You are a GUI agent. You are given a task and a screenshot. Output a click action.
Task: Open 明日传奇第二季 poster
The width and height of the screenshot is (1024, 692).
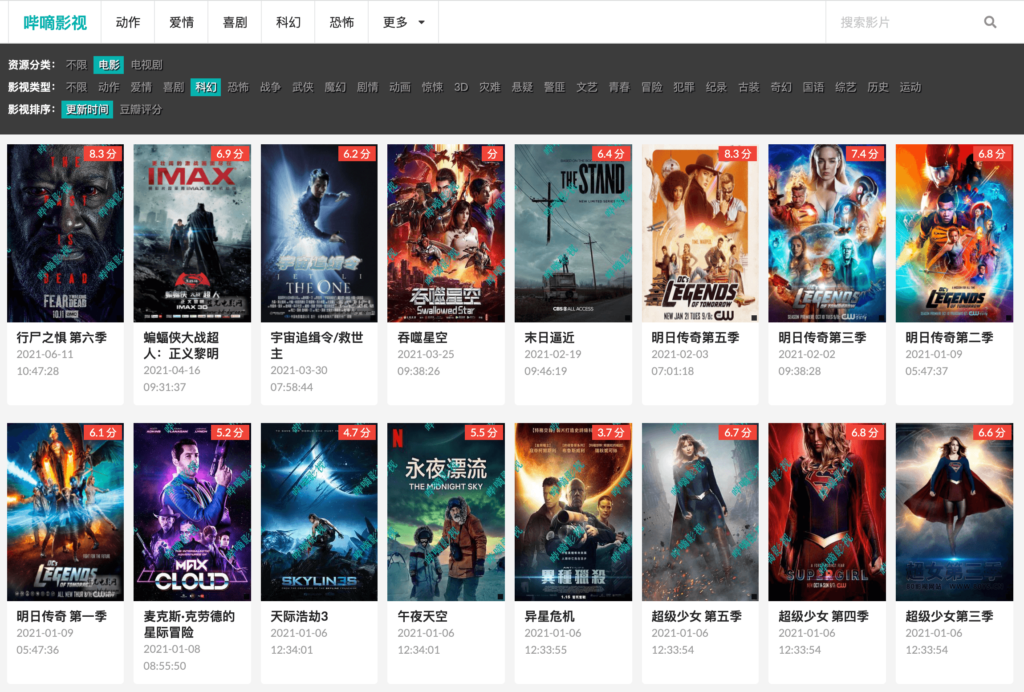(x=954, y=233)
